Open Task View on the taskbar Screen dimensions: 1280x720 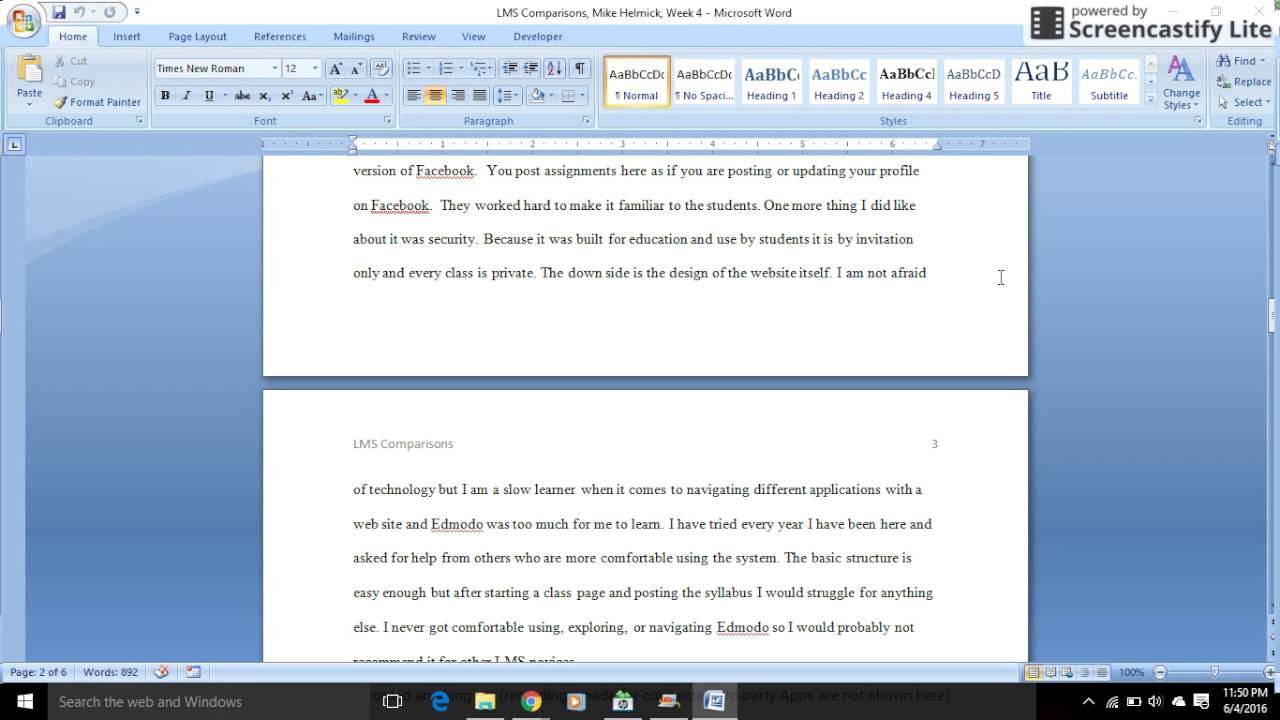click(393, 701)
